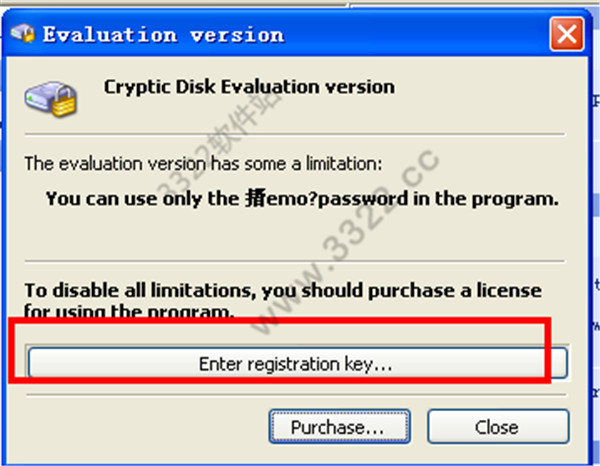Click the background window strip at right edge

coord(592,250)
